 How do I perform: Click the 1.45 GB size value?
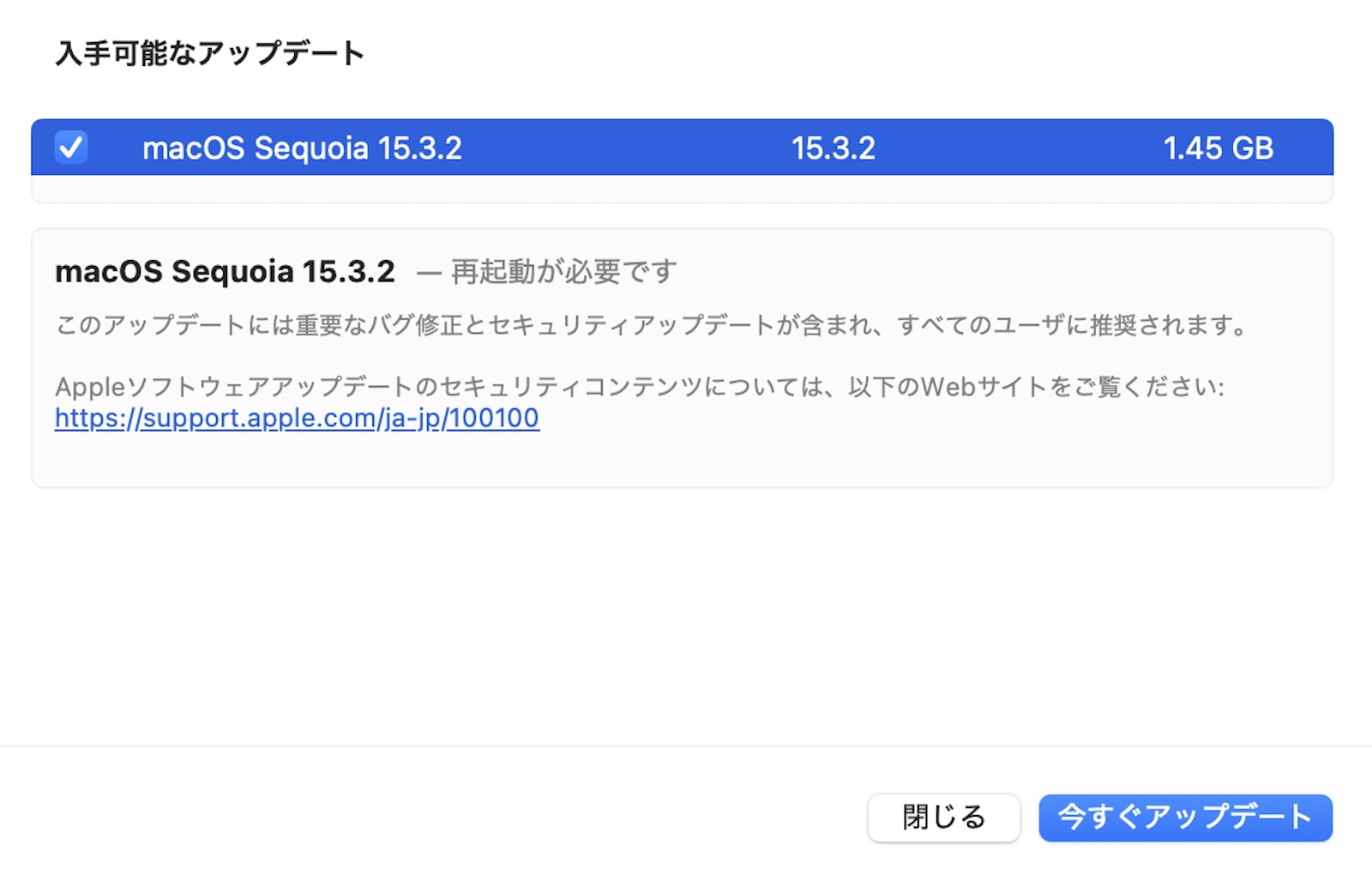pos(1218,148)
